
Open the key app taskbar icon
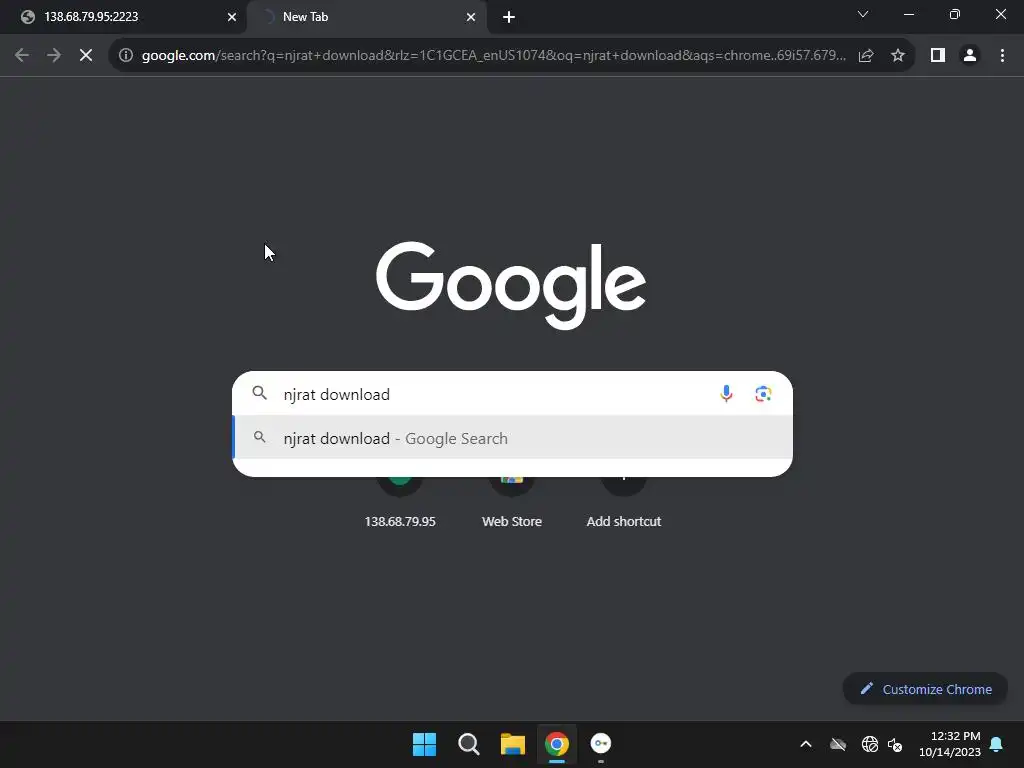click(x=601, y=744)
